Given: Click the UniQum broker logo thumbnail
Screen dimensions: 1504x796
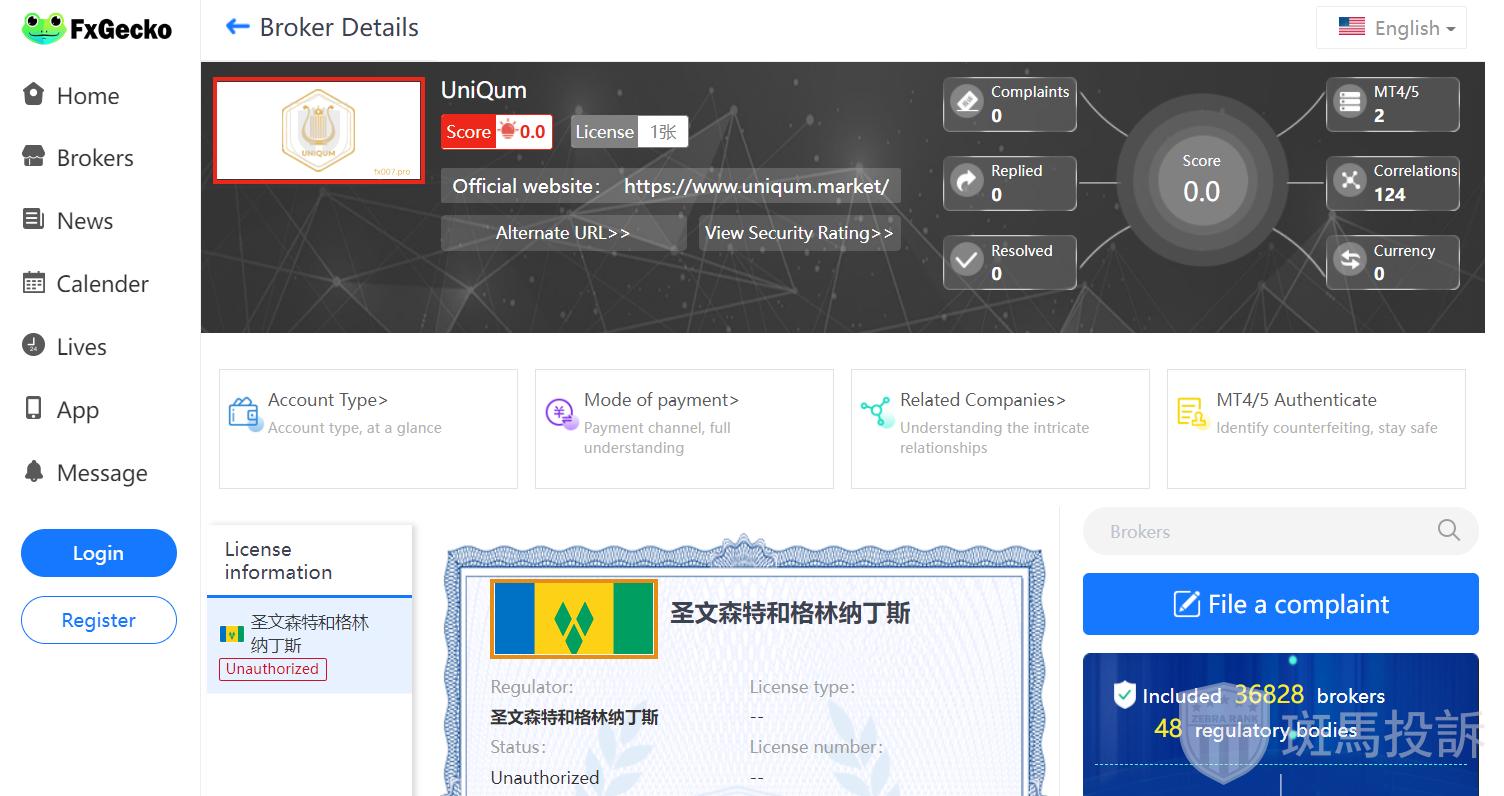Looking at the screenshot, I should click(318, 131).
